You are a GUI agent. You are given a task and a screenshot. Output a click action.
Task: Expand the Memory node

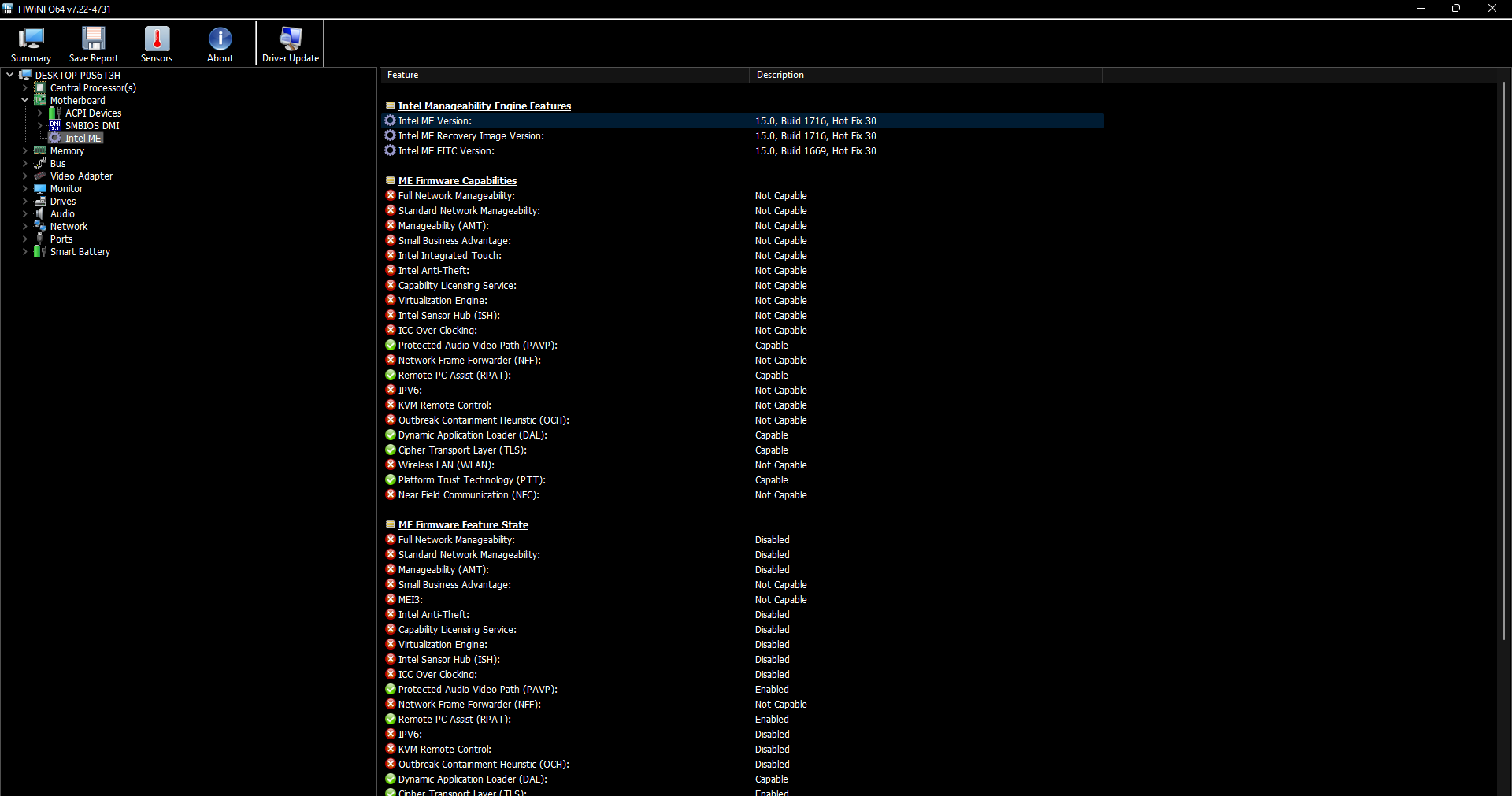(x=24, y=150)
